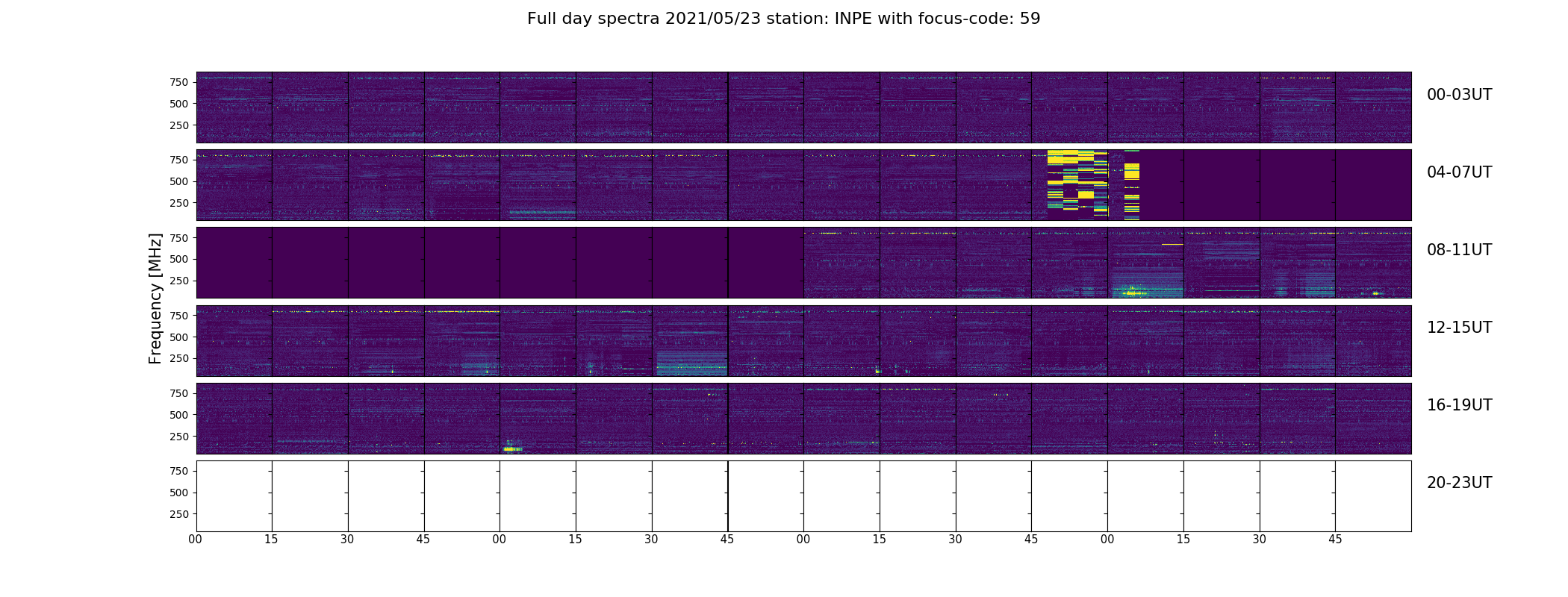Select the 20-23UT row label

1459,483
